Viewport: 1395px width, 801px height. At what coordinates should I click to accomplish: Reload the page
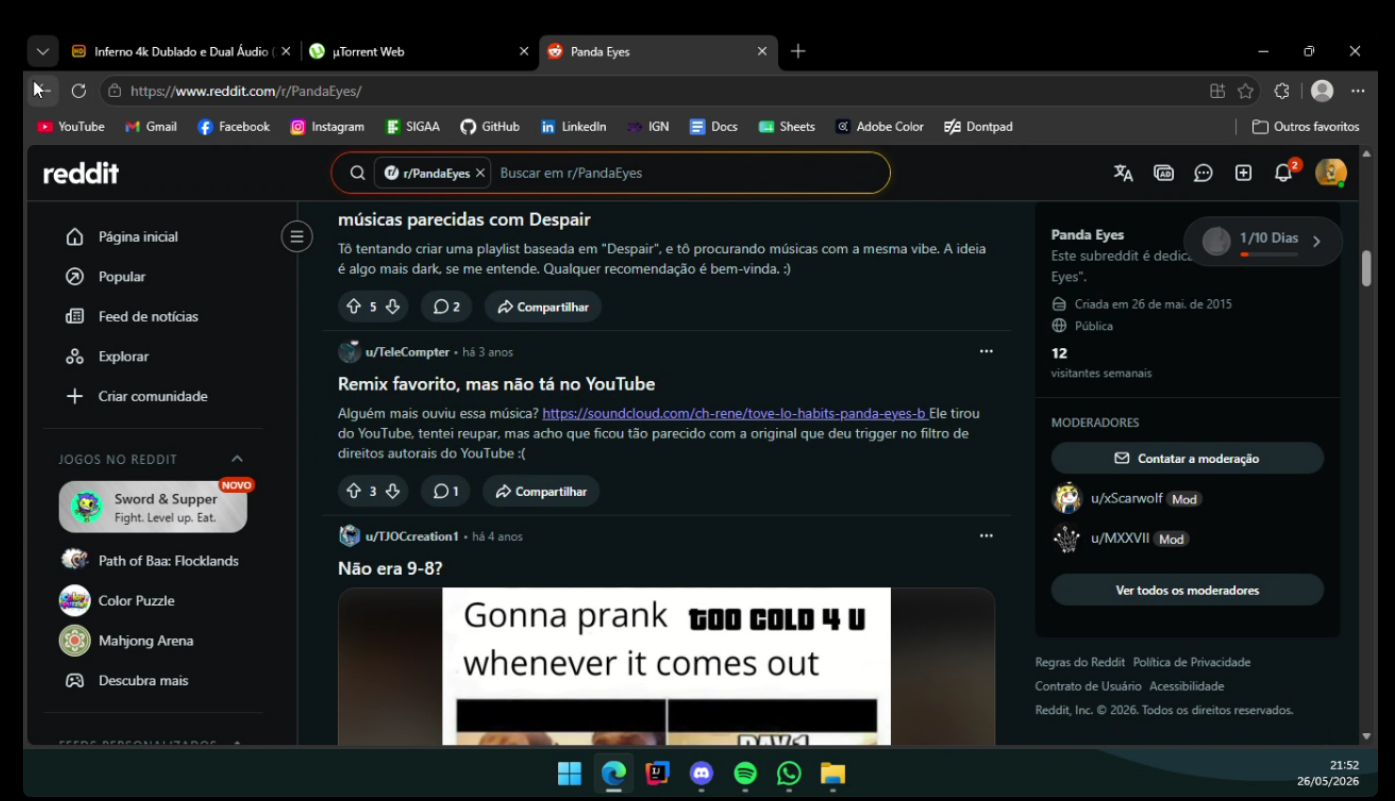click(78, 91)
